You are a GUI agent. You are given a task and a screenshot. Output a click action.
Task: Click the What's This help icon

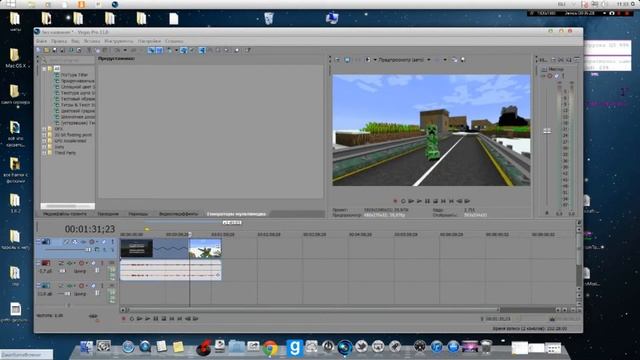[x=248, y=50]
